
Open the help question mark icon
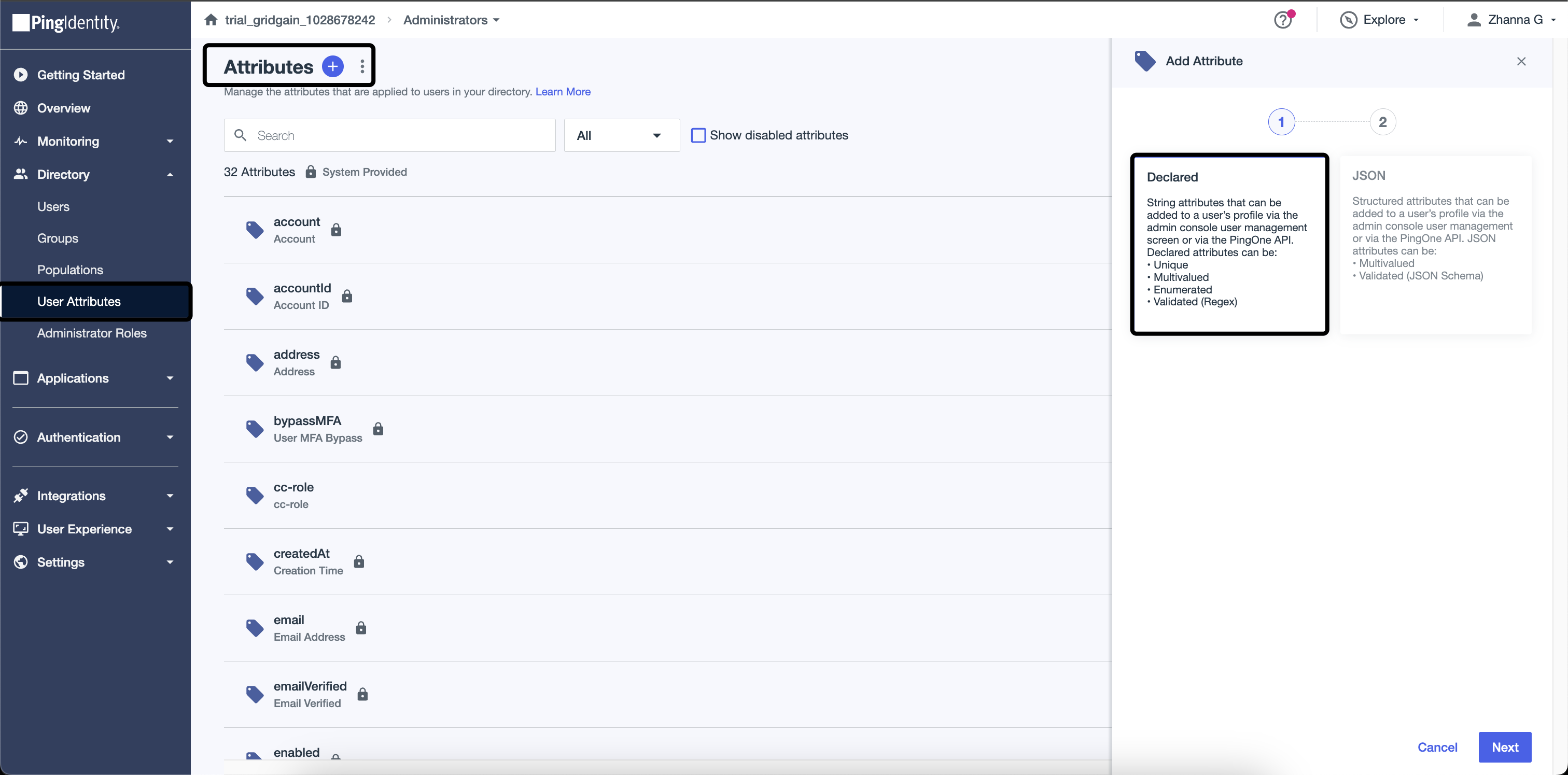(x=1282, y=20)
